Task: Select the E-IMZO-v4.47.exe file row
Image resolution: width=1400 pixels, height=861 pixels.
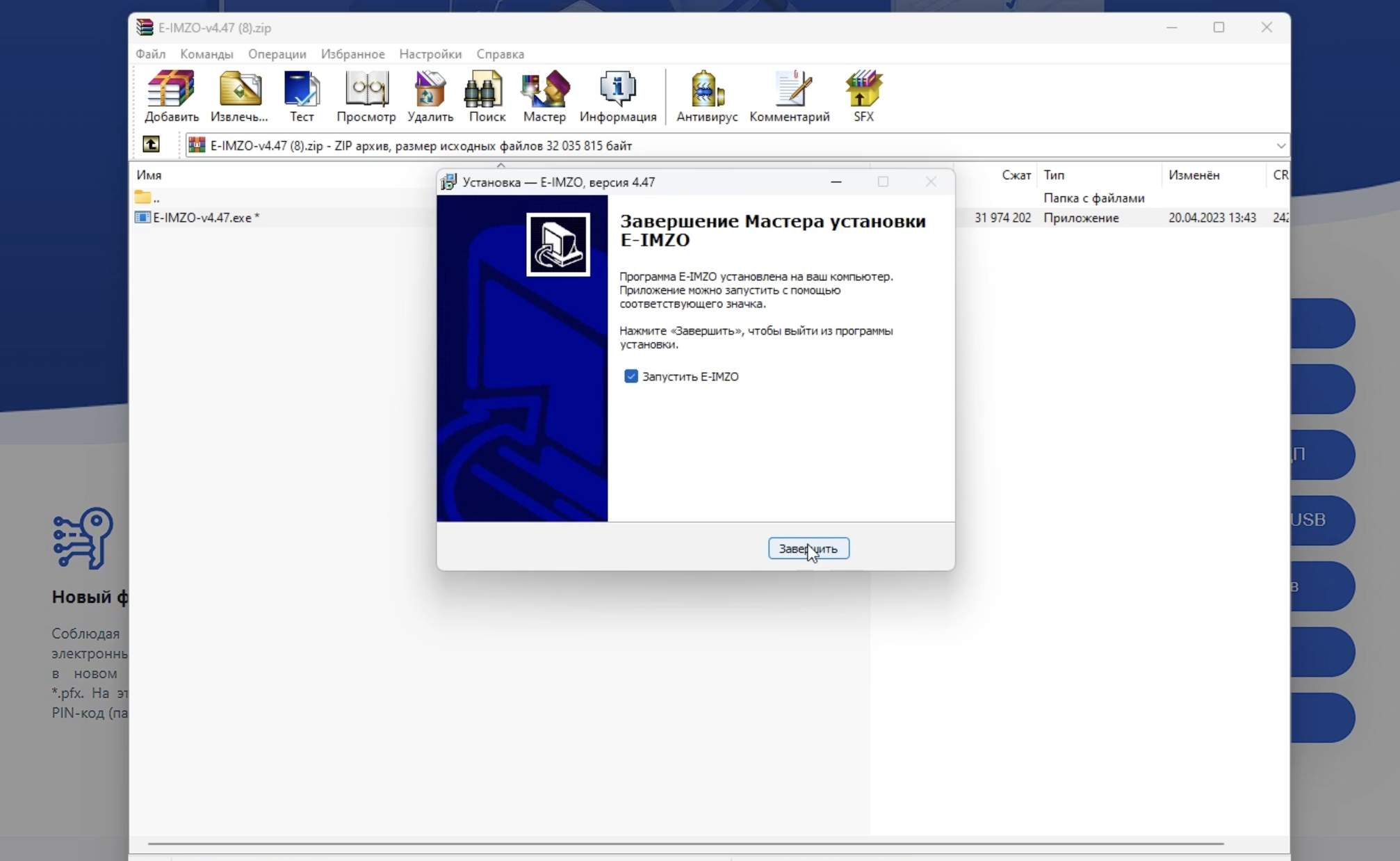Action: pos(206,218)
